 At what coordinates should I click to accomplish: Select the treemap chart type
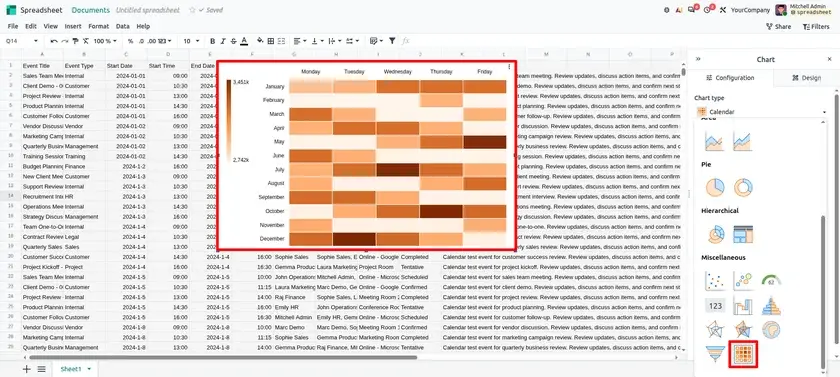click(x=742, y=234)
